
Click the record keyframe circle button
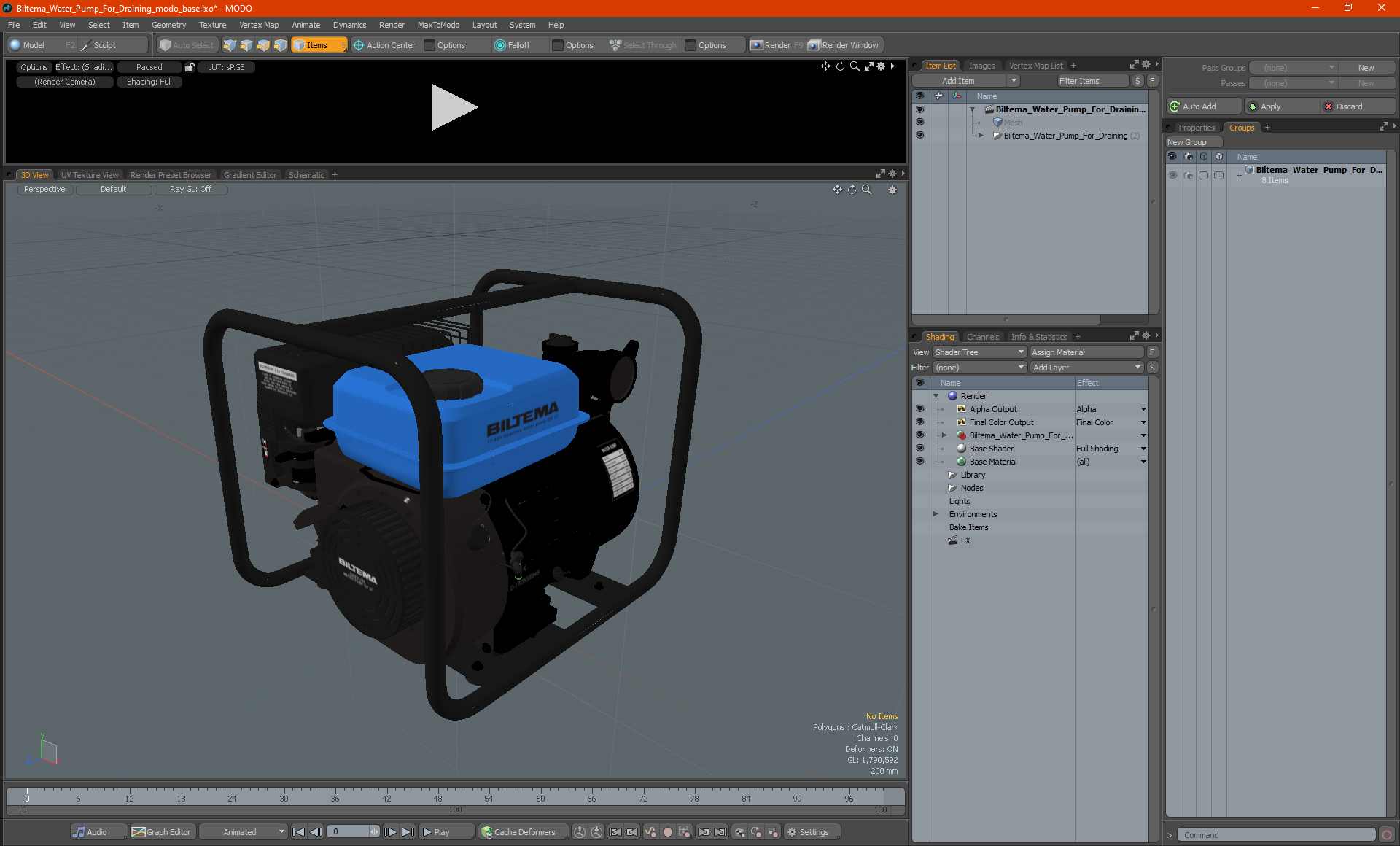pos(667,832)
